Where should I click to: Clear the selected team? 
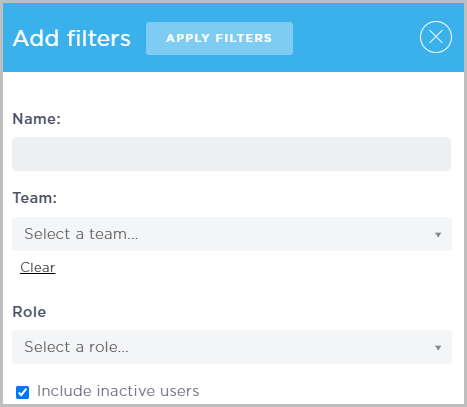pyautogui.click(x=38, y=267)
